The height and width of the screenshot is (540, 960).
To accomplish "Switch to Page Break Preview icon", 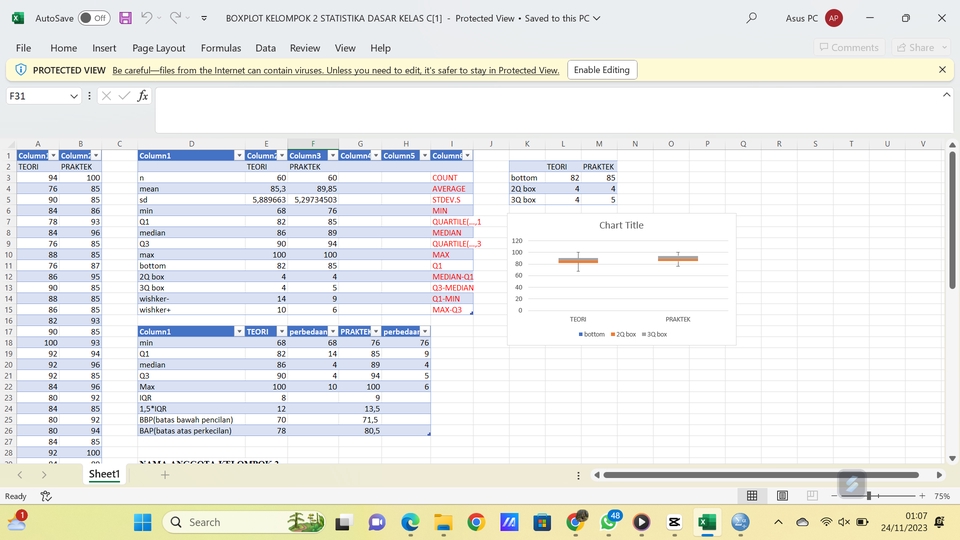I will [812, 496].
